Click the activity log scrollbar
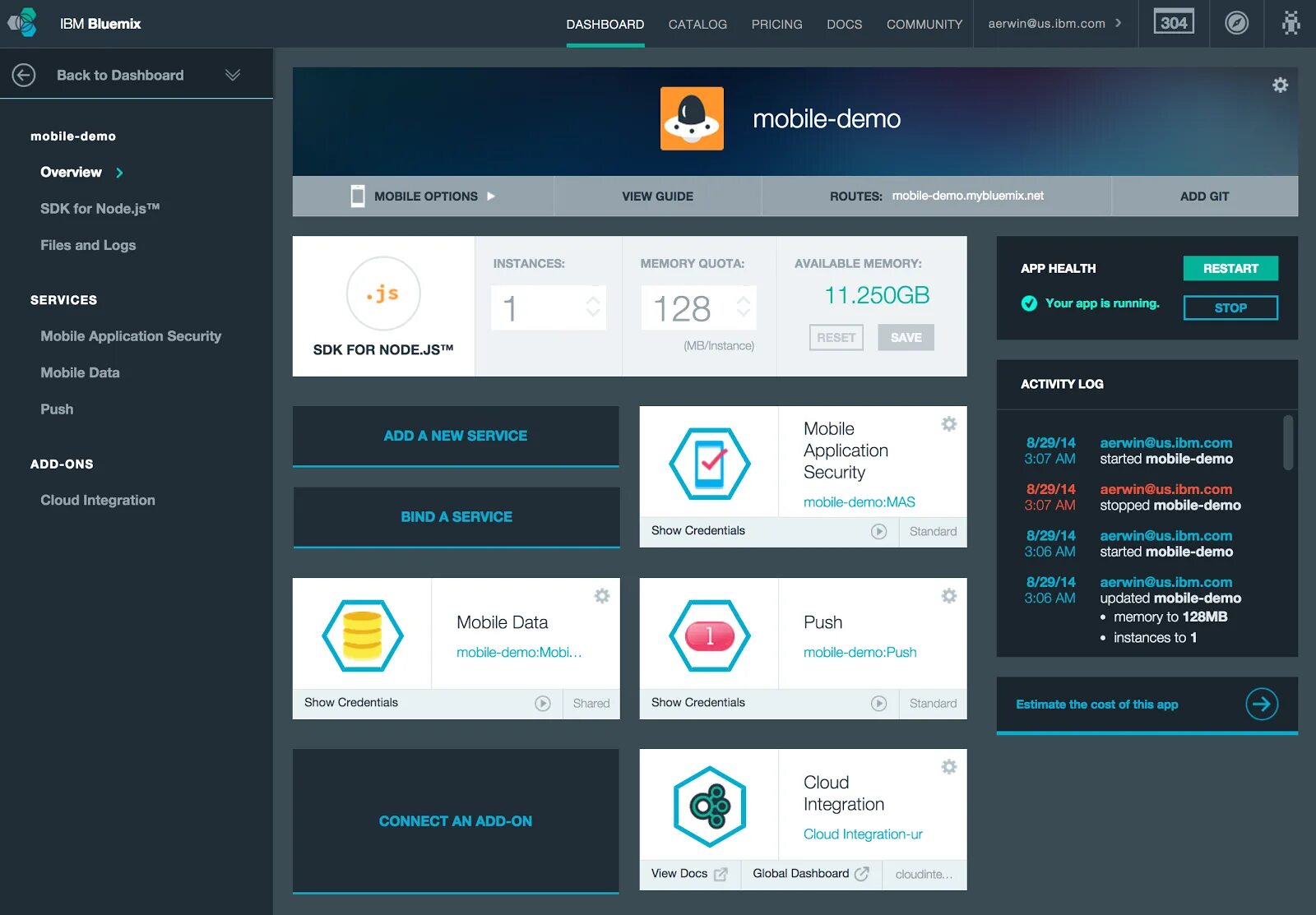The image size is (1316, 915). (x=1288, y=442)
